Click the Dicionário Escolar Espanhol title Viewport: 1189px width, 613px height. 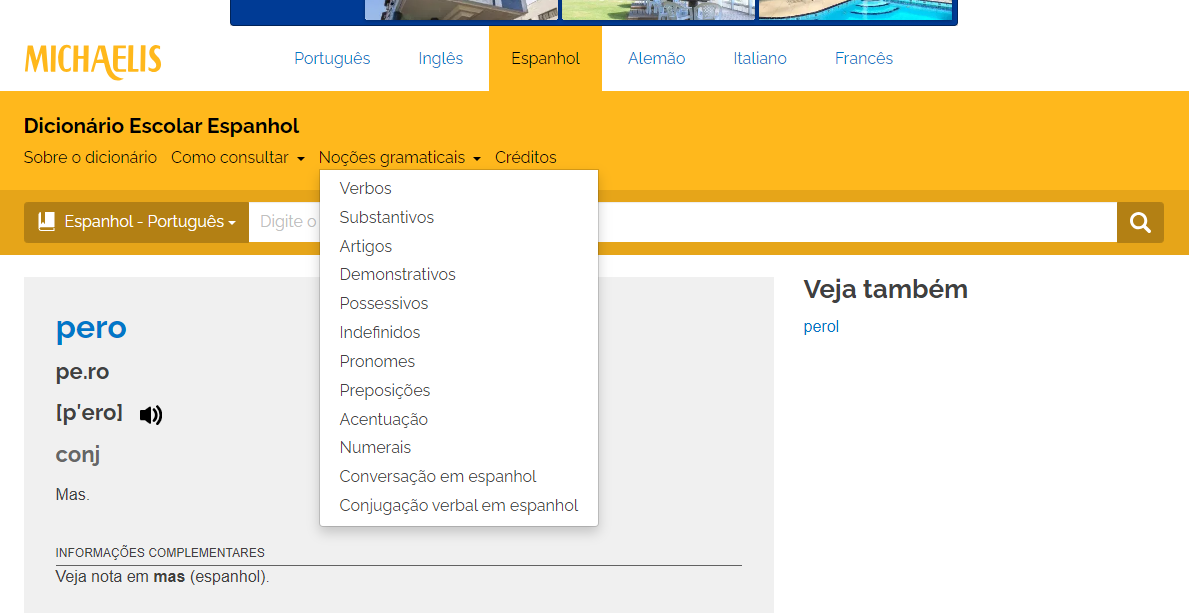tap(162, 126)
